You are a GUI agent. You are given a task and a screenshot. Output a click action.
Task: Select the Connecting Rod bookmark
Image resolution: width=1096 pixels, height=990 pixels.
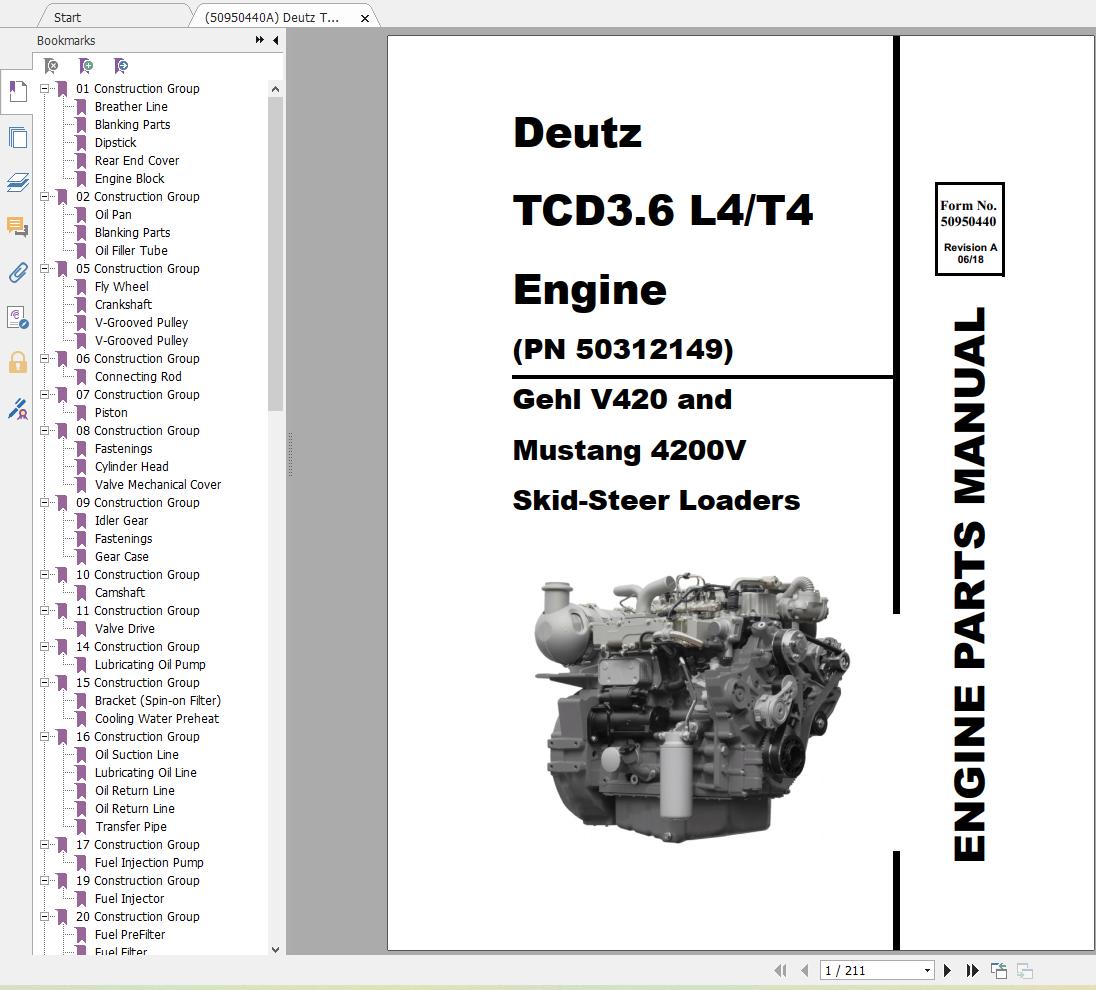coord(138,377)
